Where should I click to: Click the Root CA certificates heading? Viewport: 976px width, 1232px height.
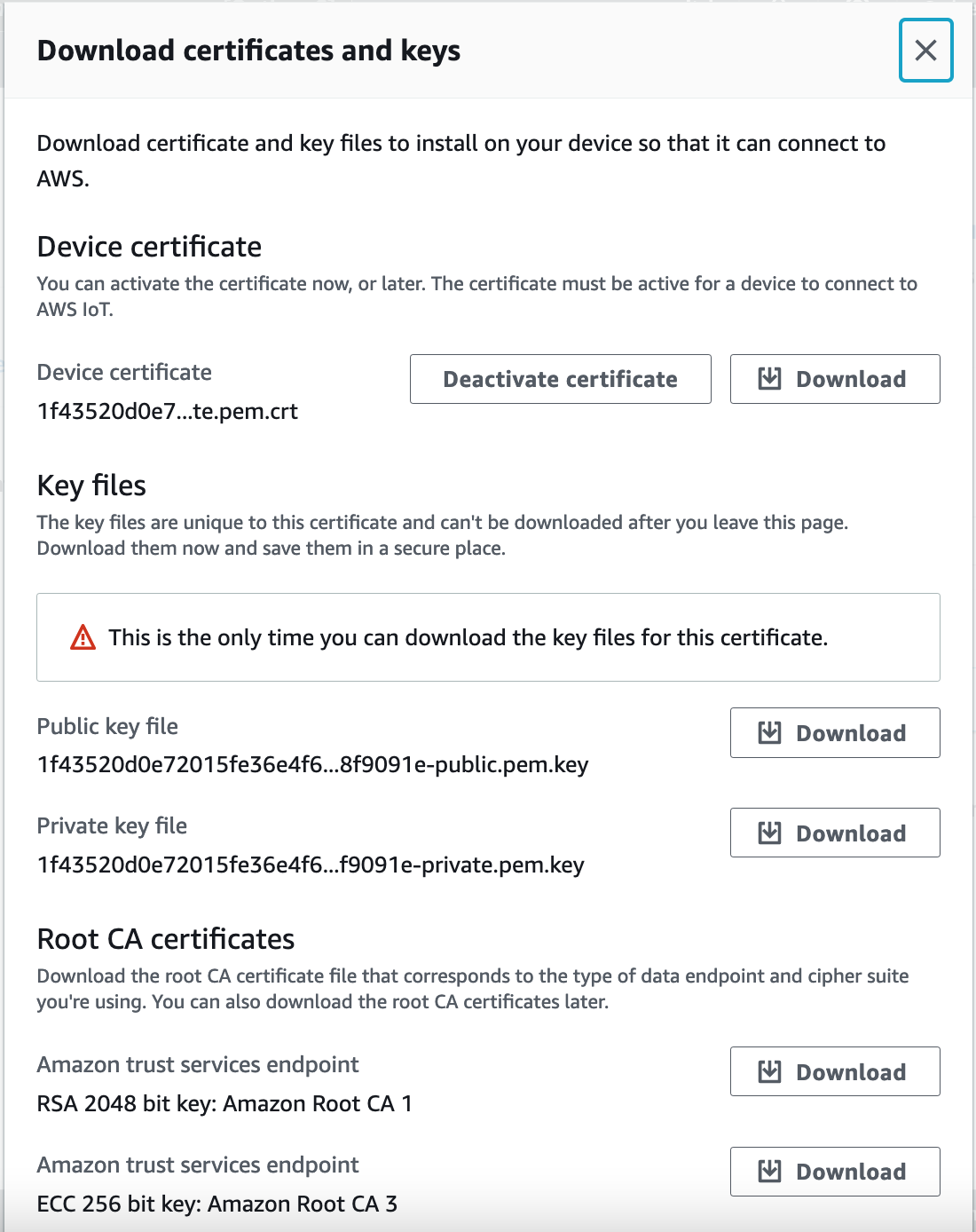(166, 939)
